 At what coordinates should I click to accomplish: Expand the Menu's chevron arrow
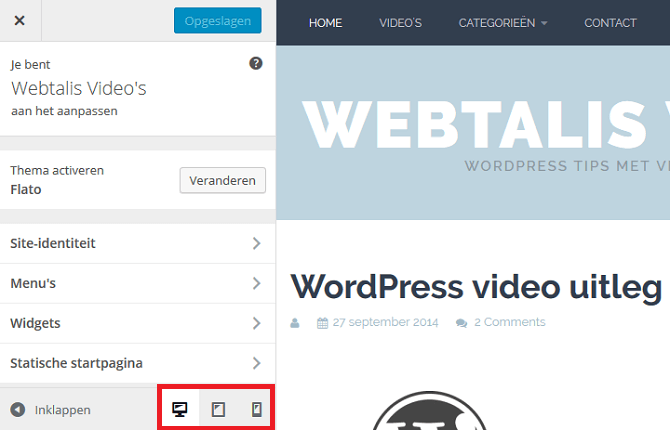point(256,283)
